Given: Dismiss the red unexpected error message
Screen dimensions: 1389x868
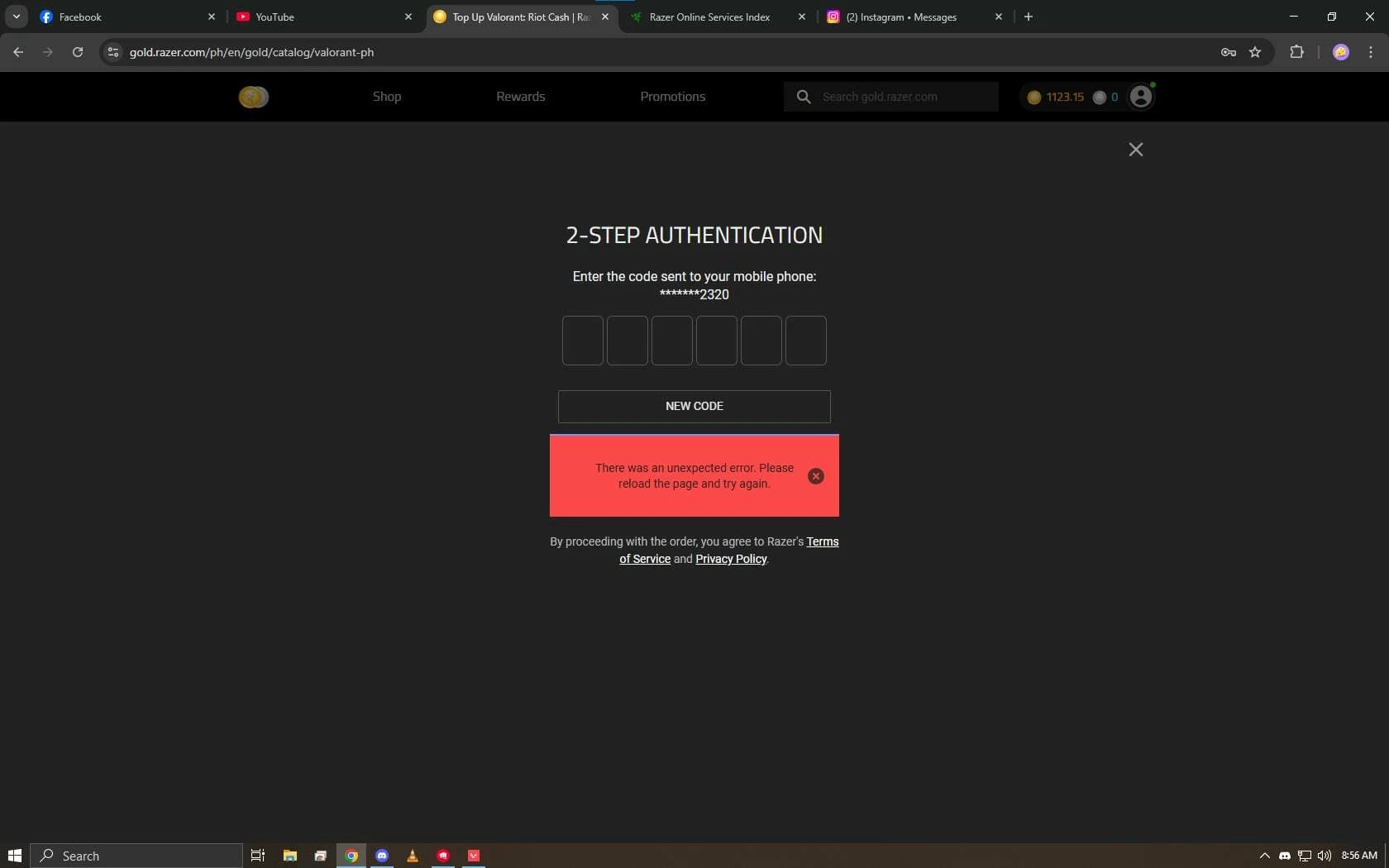Looking at the screenshot, I should (816, 476).
